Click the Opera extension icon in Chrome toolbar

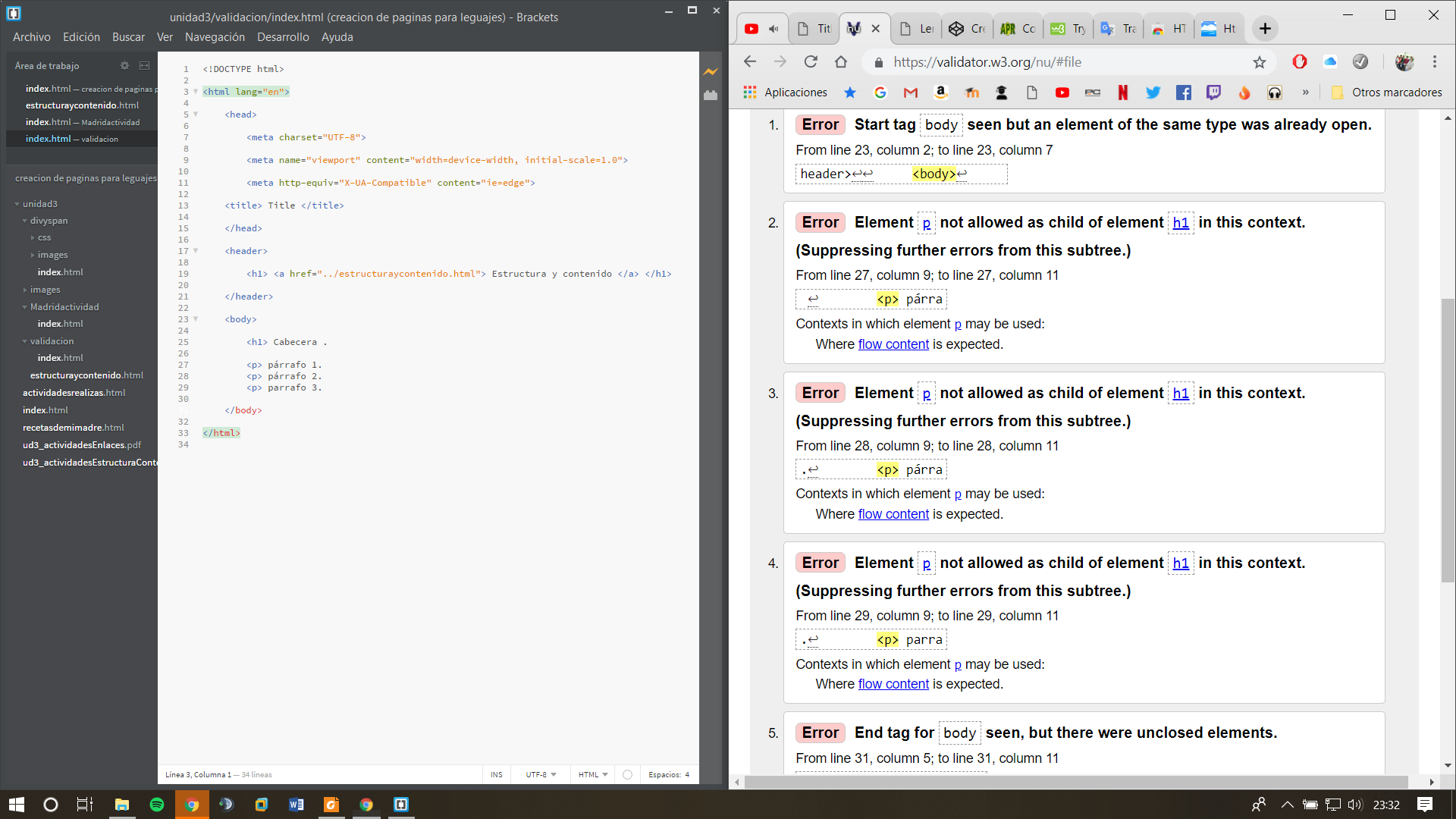(1300, 62)
